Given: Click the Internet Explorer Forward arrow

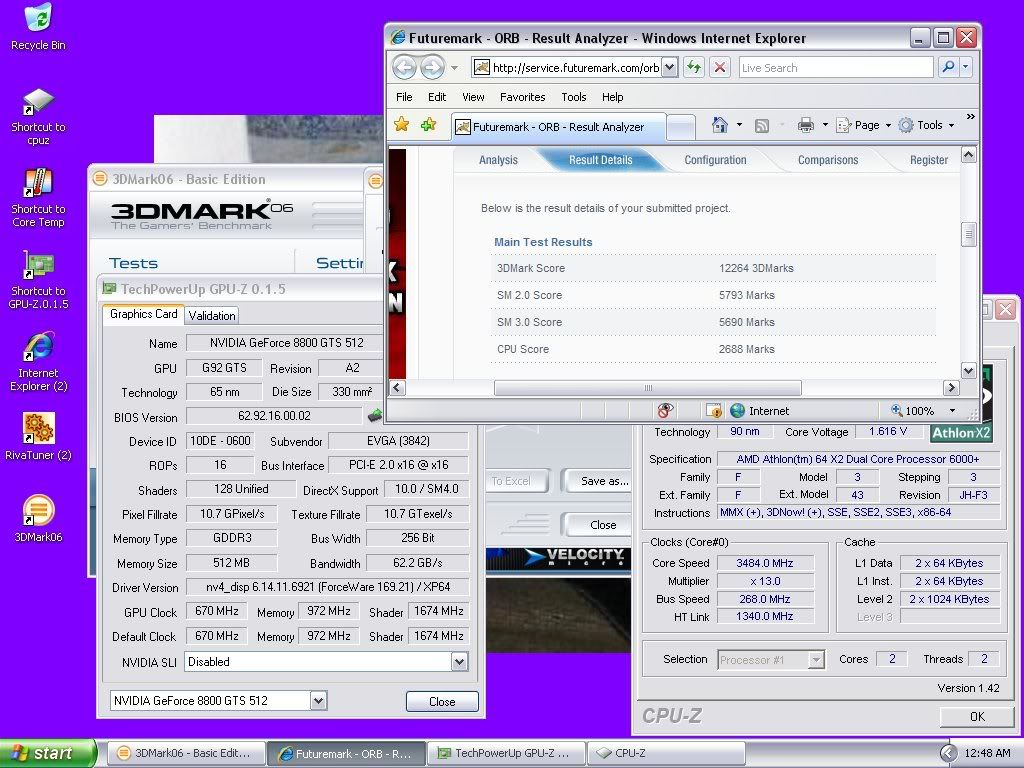Looking at the screenshot, I should pos(432,67).
